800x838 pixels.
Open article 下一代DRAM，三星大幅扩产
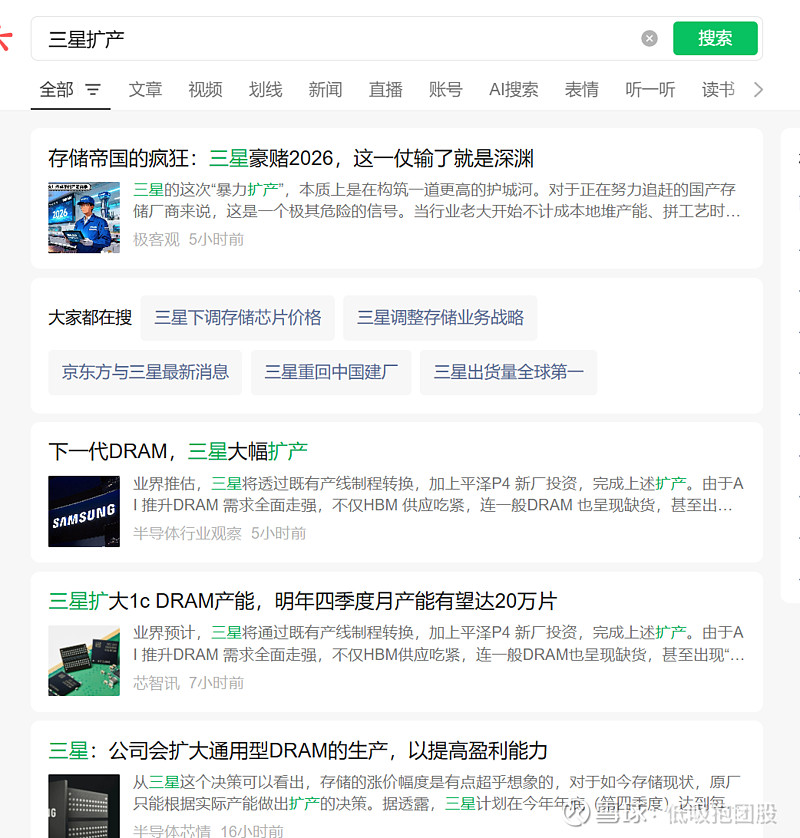178,452
